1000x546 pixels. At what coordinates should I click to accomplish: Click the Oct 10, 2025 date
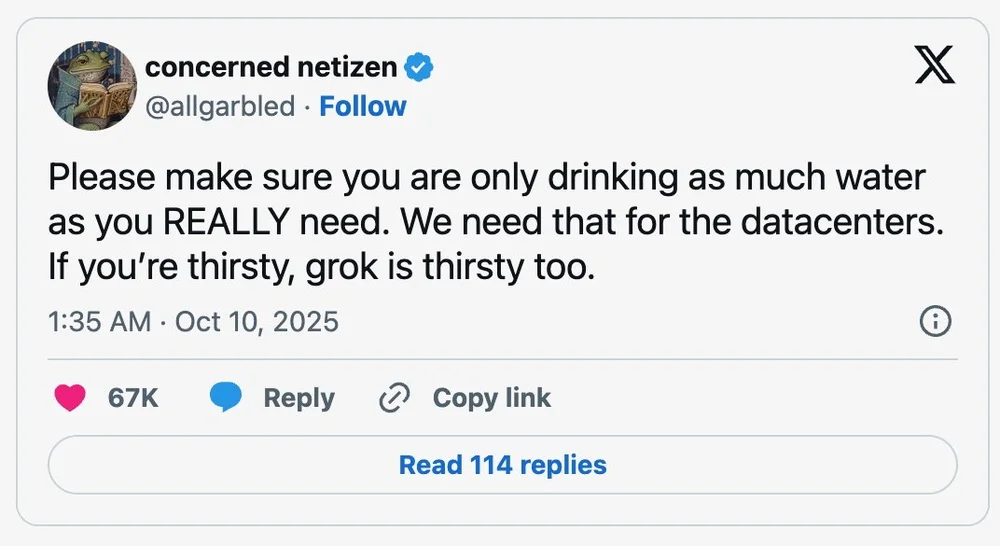pos(256,322)
